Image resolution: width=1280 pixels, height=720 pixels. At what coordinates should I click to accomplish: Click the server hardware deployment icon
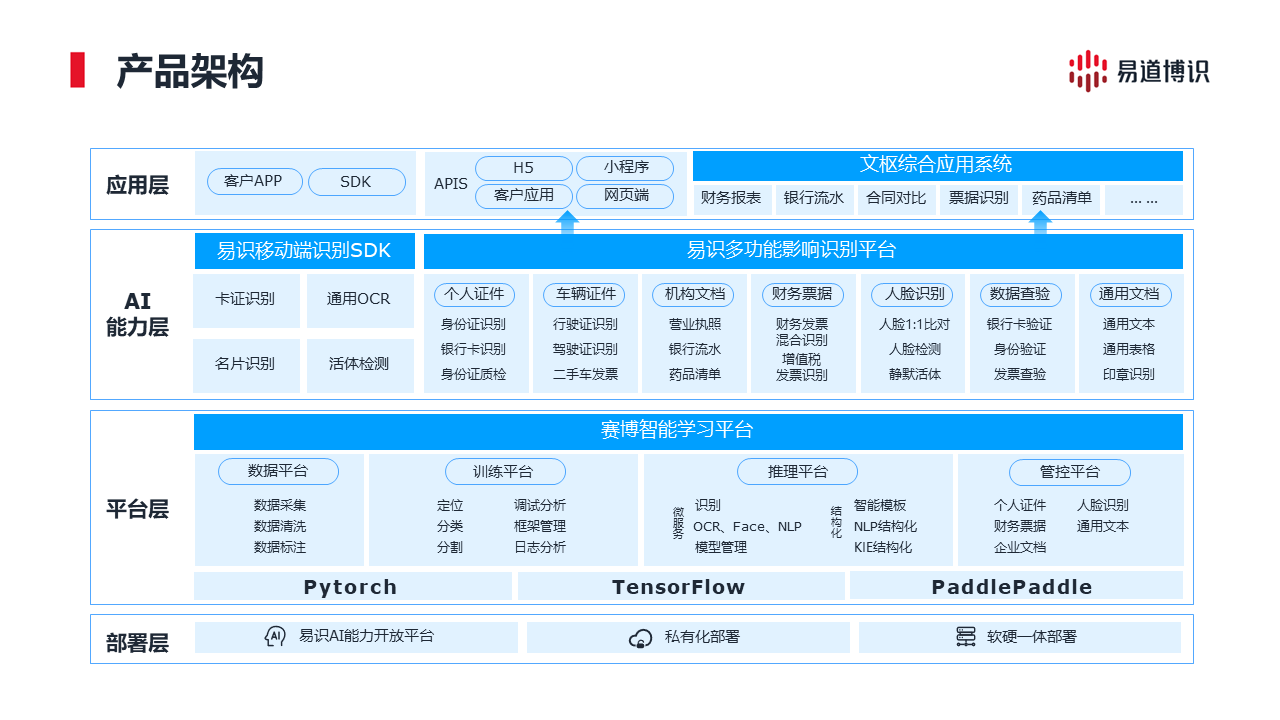(966, 637)
